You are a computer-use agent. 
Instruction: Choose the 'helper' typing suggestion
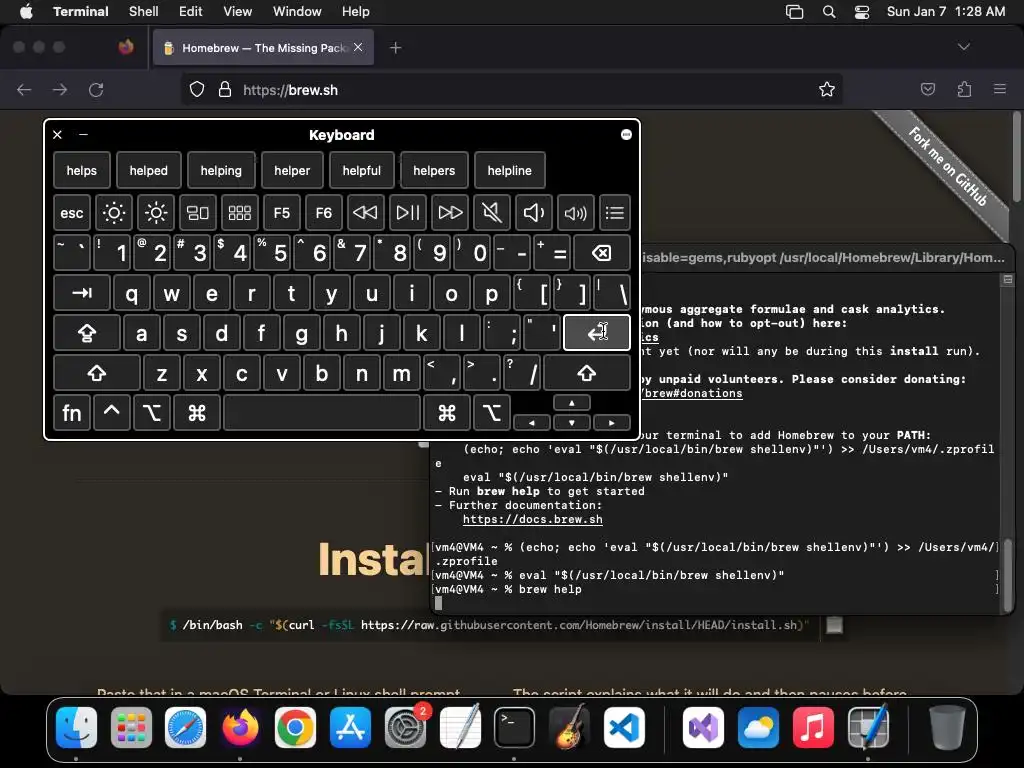pos(292,170)
